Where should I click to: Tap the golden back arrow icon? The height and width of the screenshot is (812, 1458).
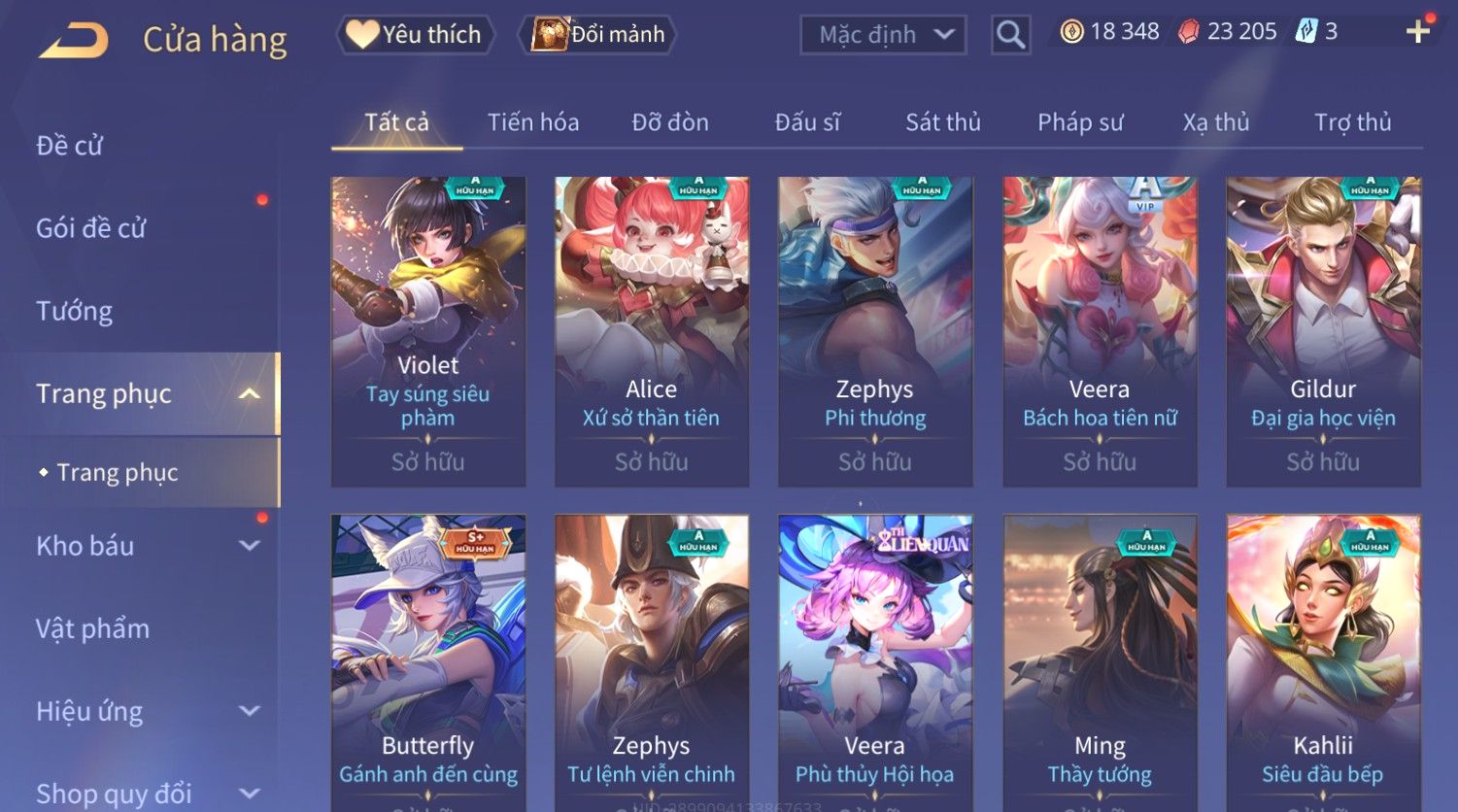pos(73,41)
